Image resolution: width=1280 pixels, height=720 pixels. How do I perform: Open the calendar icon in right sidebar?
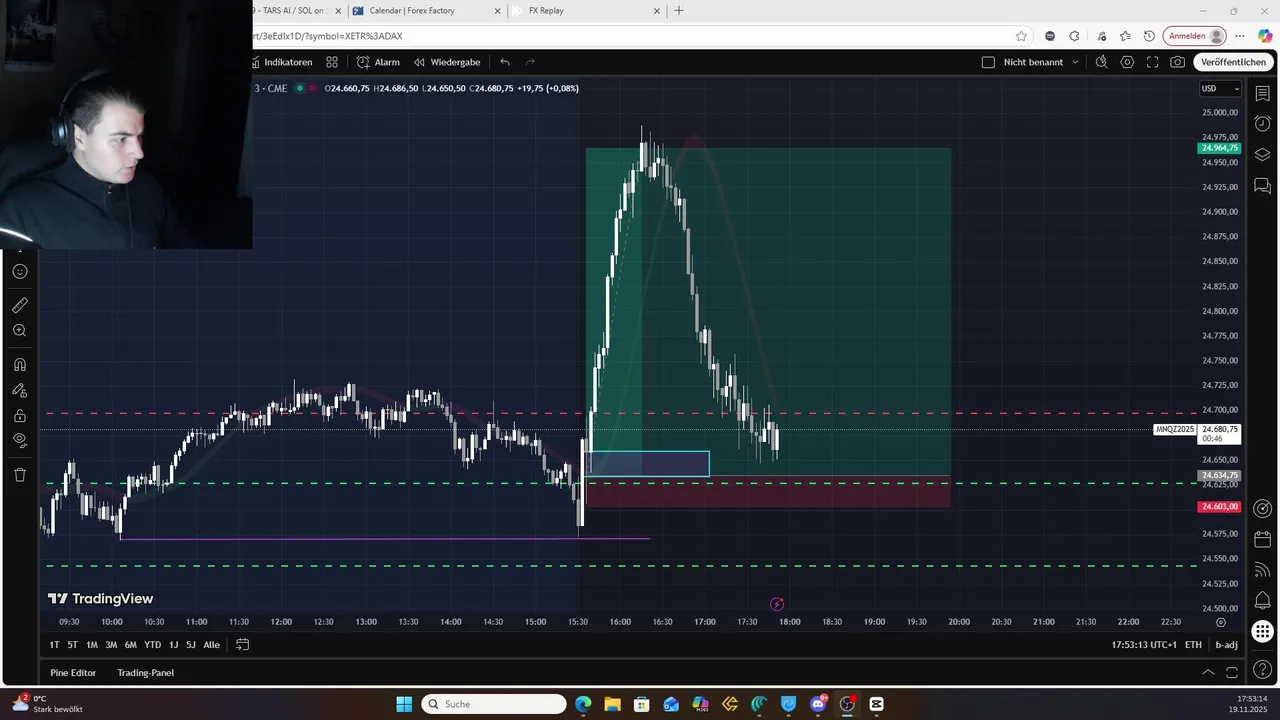[1262, 539]
